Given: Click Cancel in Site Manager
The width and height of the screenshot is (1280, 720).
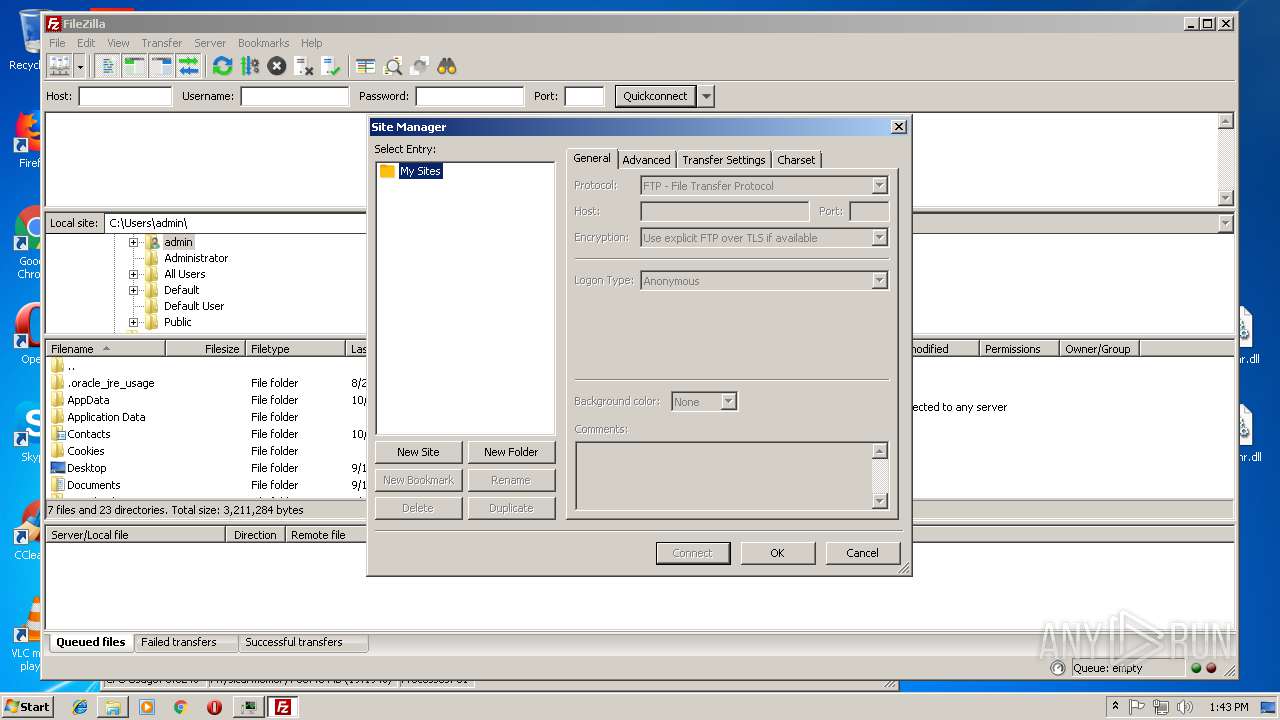Looking at the screenshot, I should (x=862, y=553).
